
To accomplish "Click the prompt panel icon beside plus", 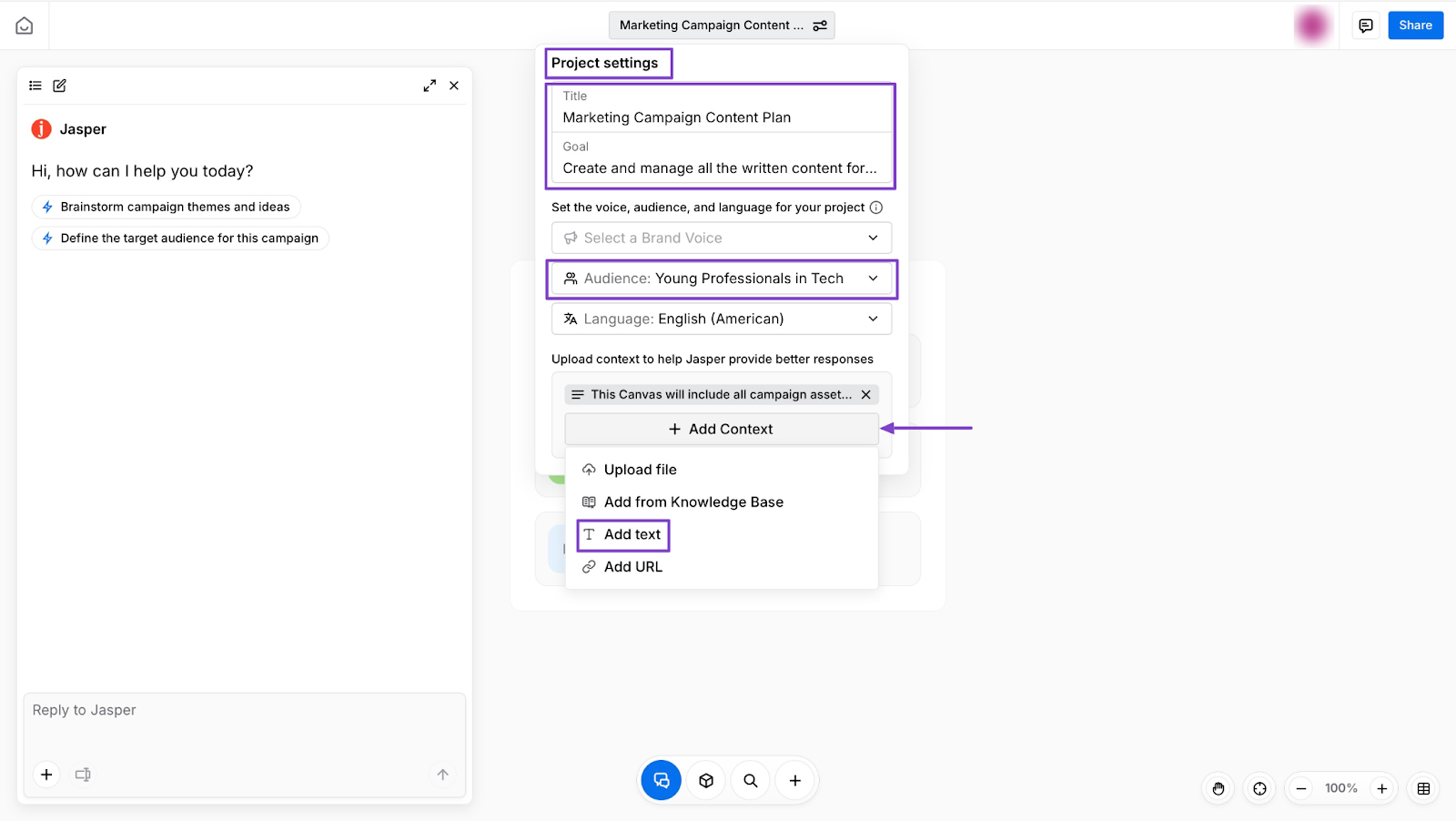I will [83, 775].
